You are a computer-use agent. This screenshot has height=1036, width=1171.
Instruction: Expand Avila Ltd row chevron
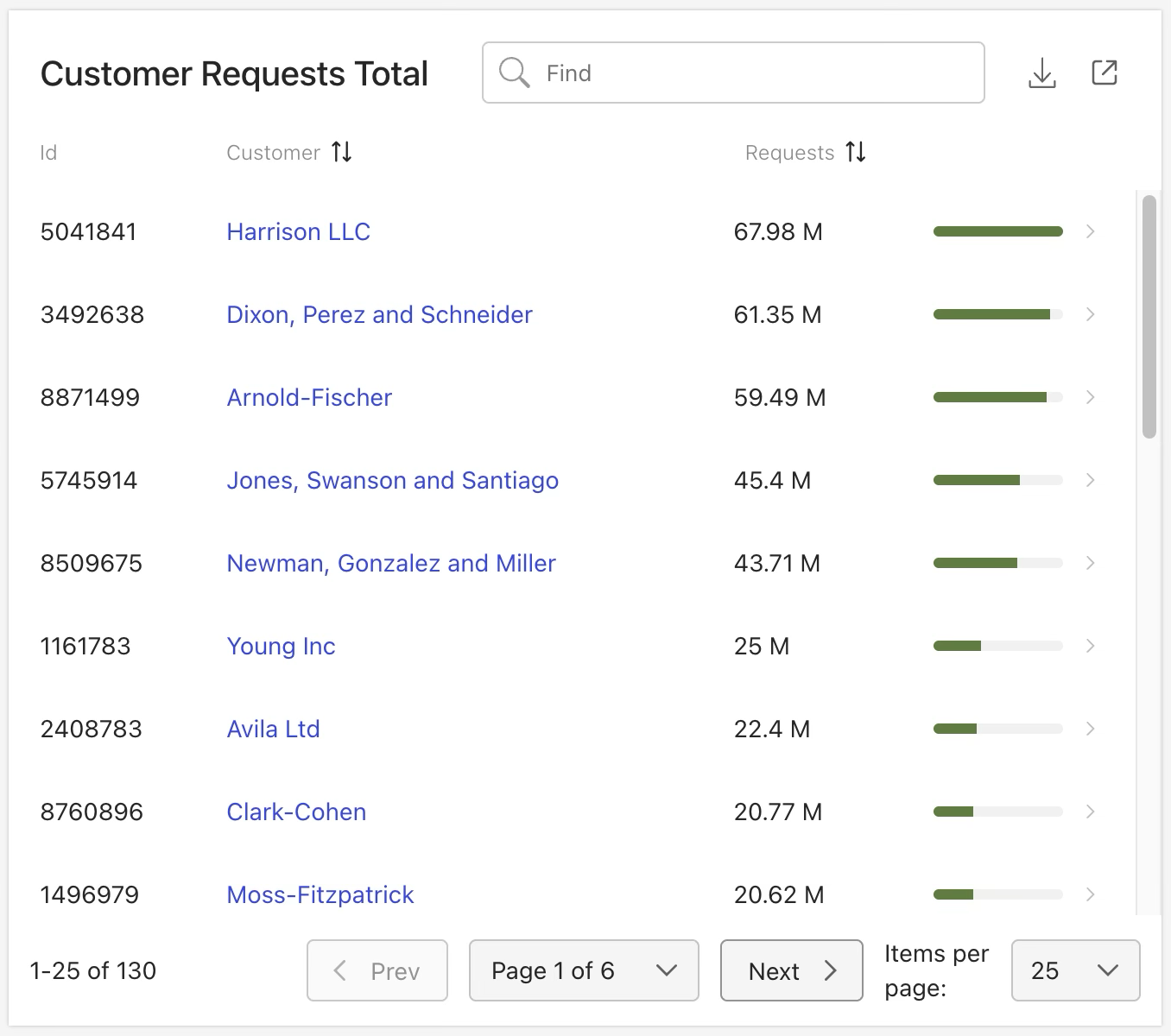pos(1091,729)
